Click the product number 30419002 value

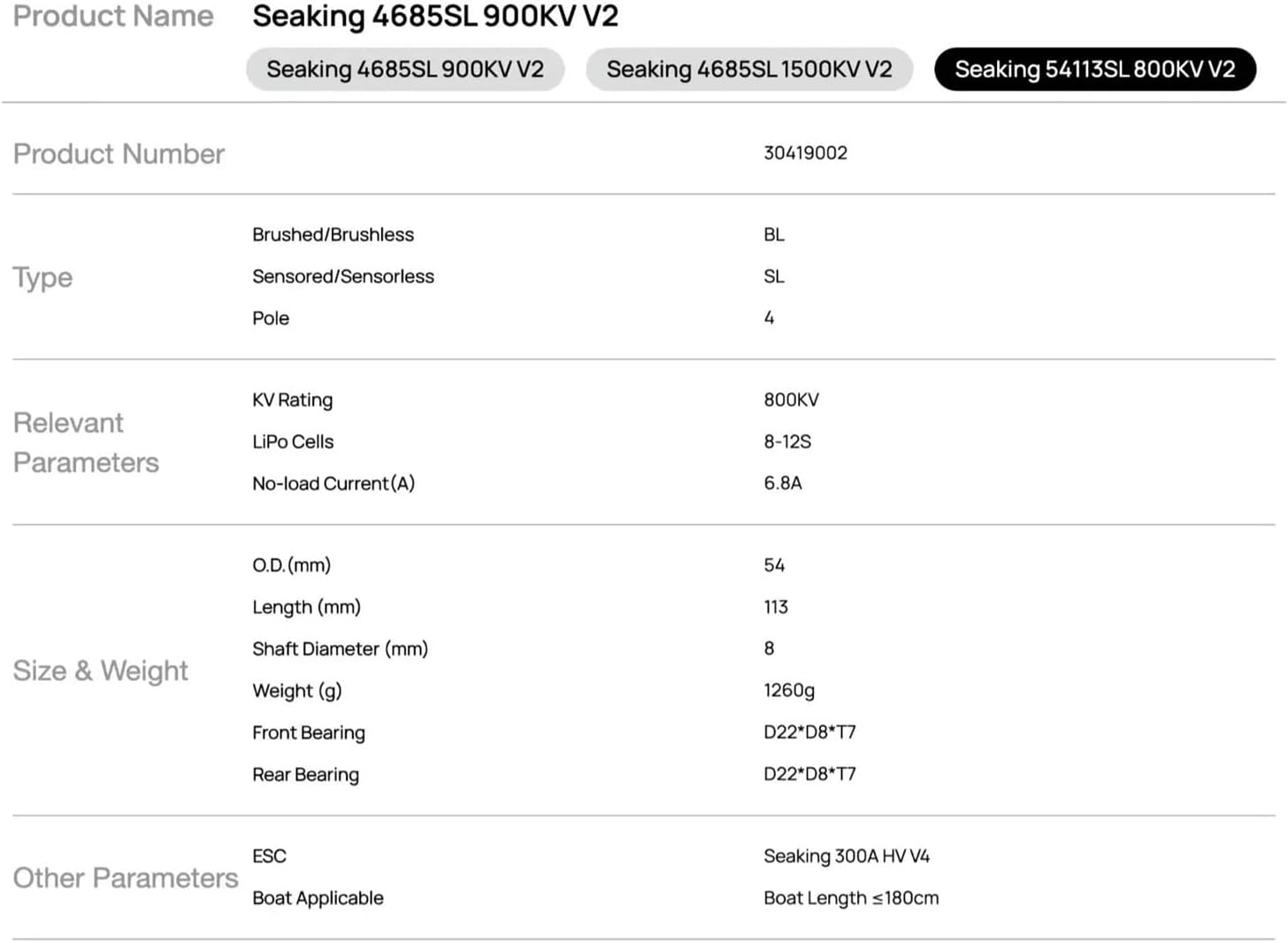click(805, 153)
